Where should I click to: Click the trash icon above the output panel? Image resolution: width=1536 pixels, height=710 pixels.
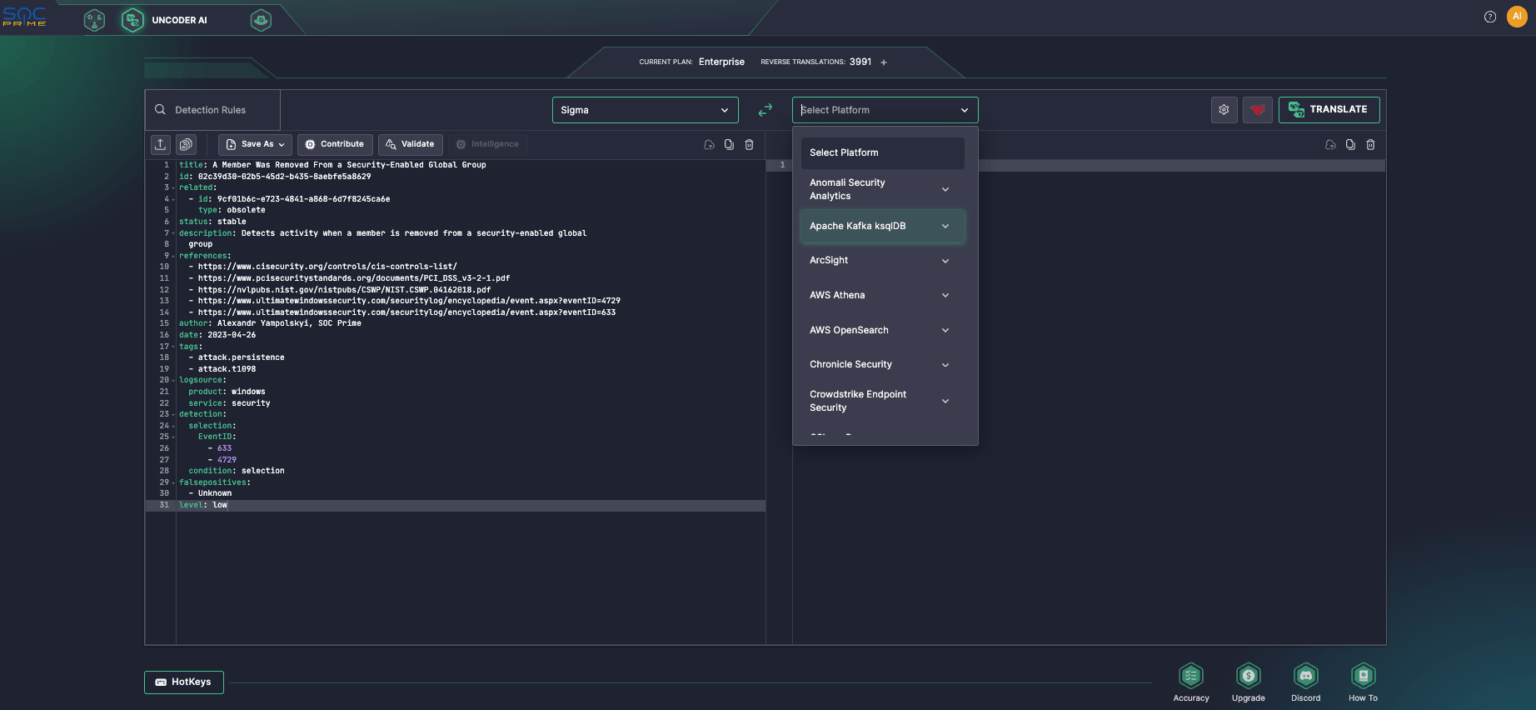coord(1370,144)
